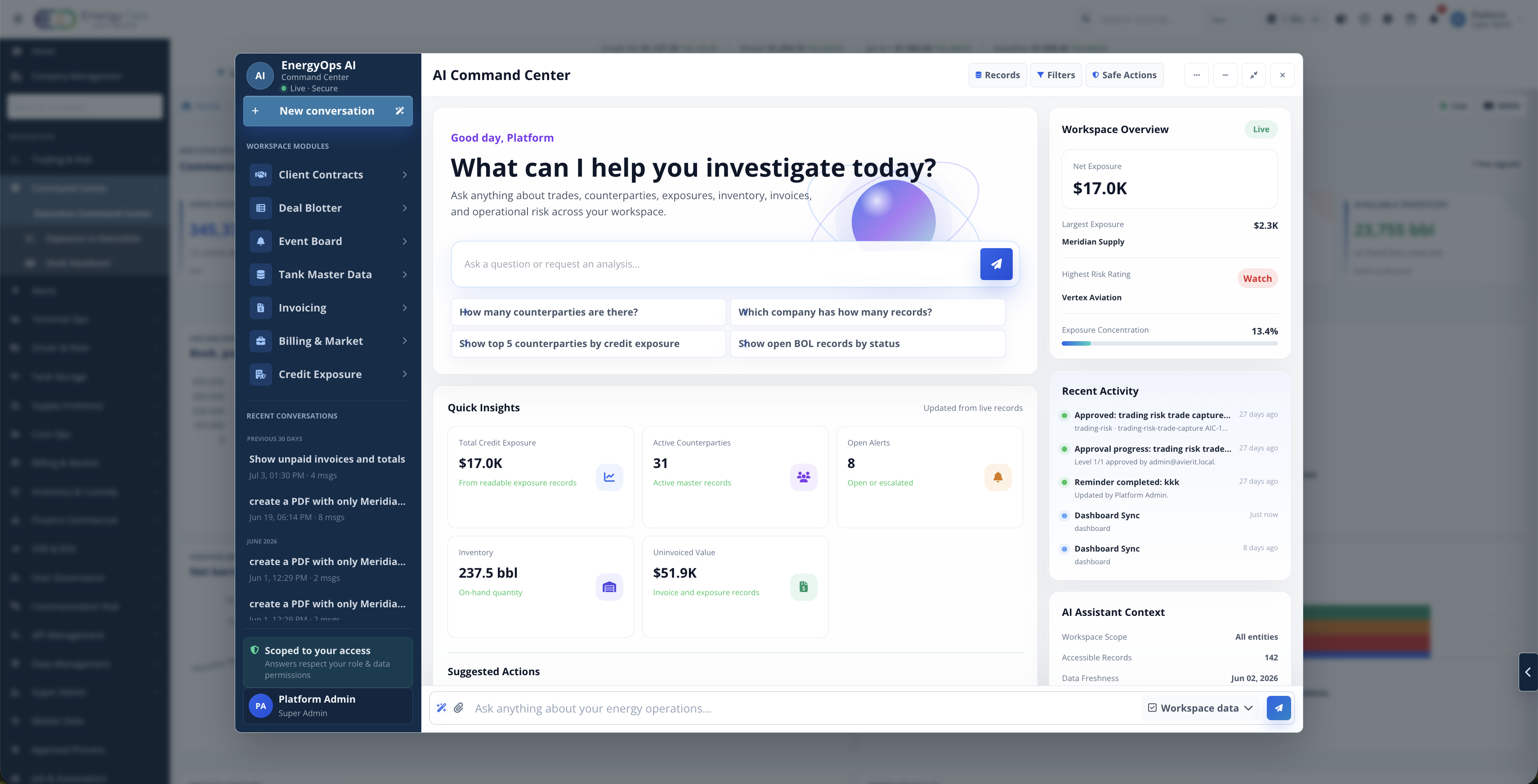The width and height of the screenshot is (1538, 784).
Task: Open 'Show unpaid invoices and totals' conversation
Action: 328,467
